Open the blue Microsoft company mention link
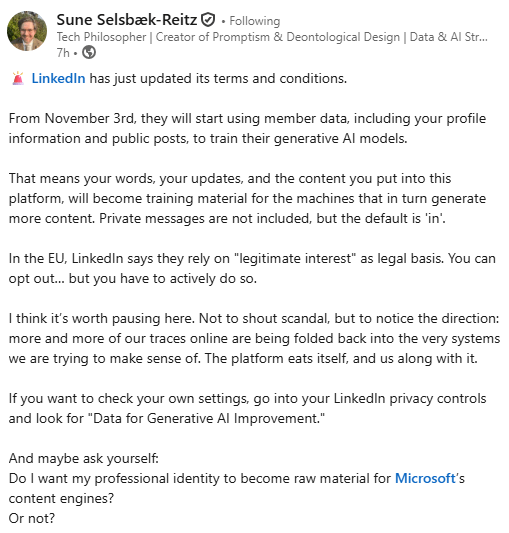The image size is (509, 533). coord(425,478)
